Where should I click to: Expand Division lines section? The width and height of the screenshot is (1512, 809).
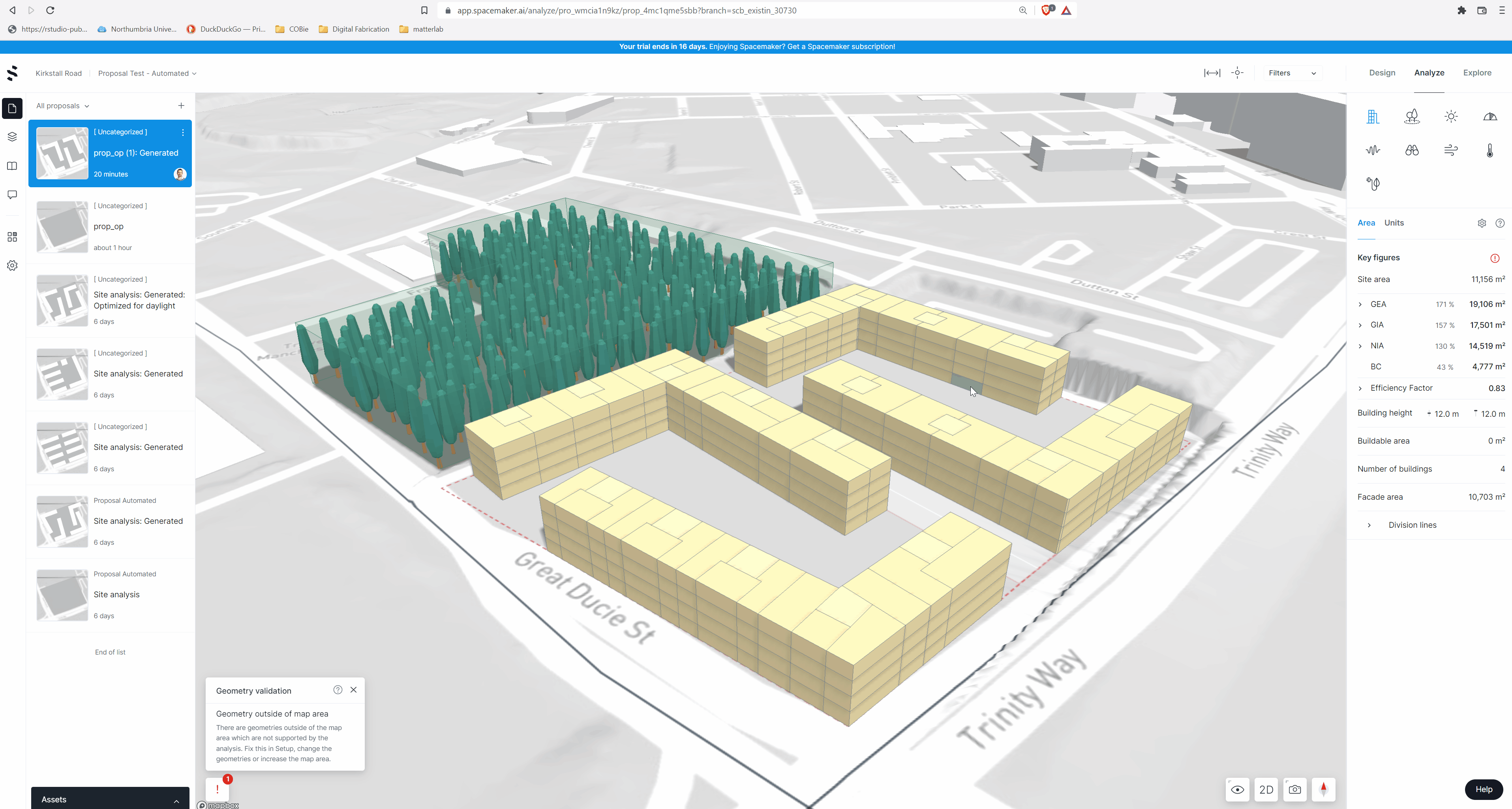coord(1369,525)
